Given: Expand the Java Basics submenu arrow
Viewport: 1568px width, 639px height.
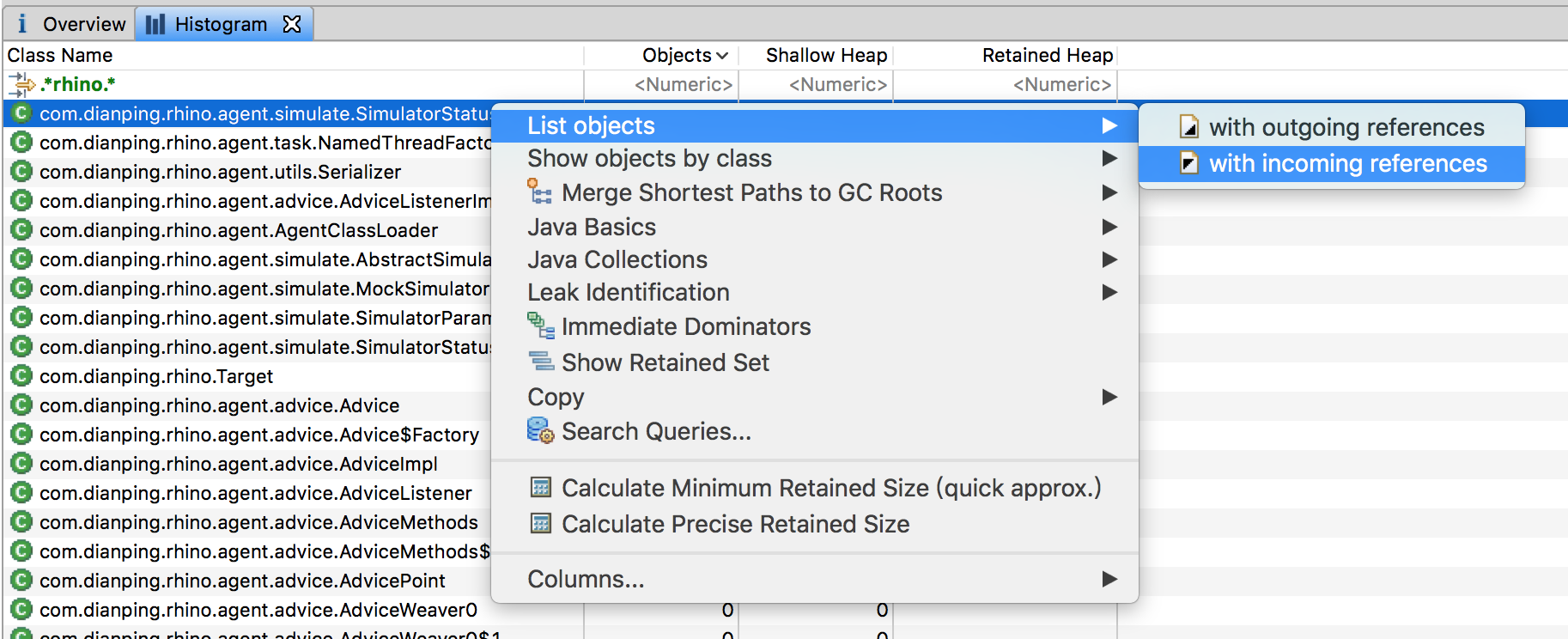Looking at the screenshot, I should click(1109, 227).
